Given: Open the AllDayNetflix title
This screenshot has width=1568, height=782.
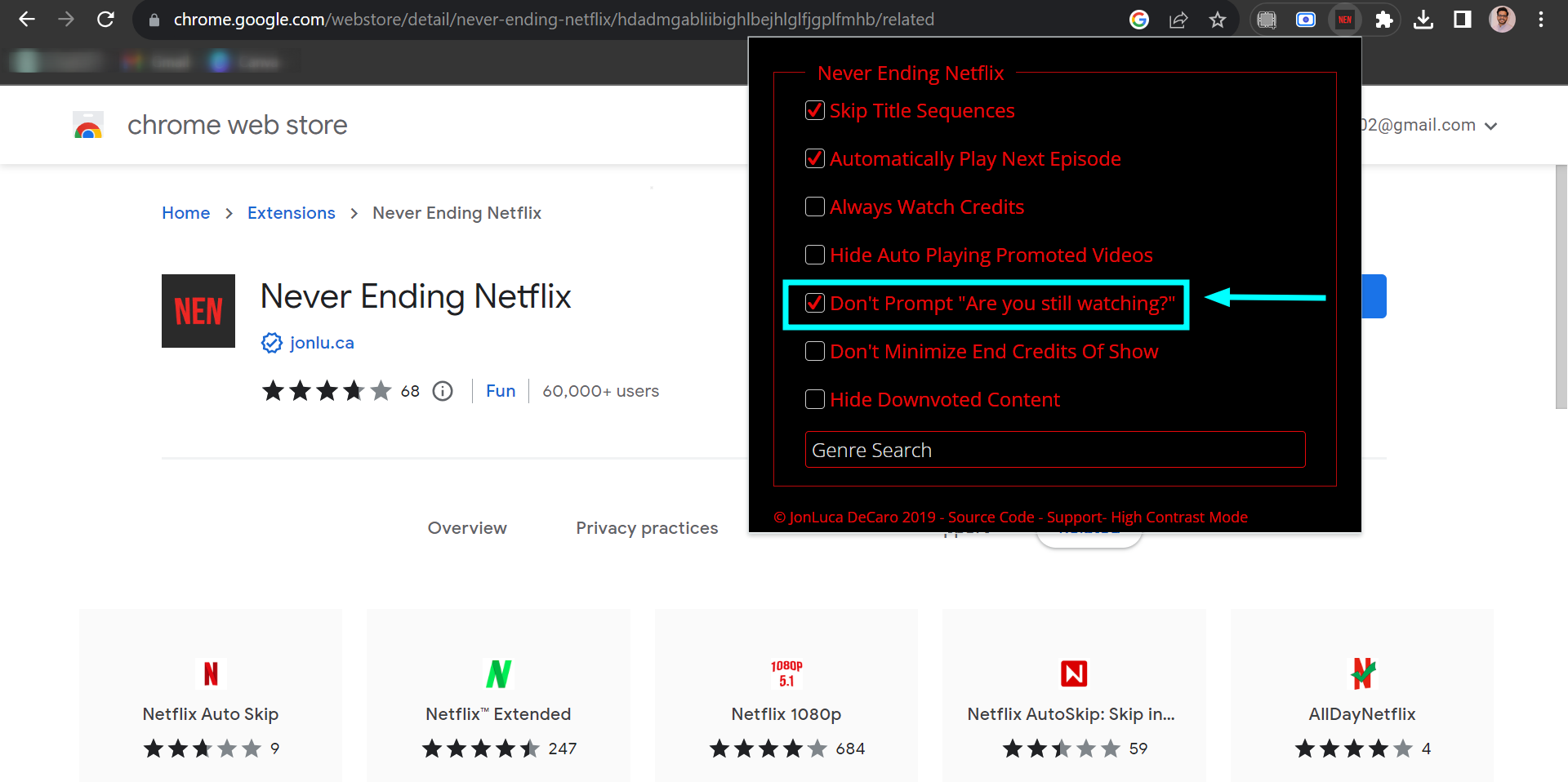Looking at the screenshot, I should [1362, 714].
